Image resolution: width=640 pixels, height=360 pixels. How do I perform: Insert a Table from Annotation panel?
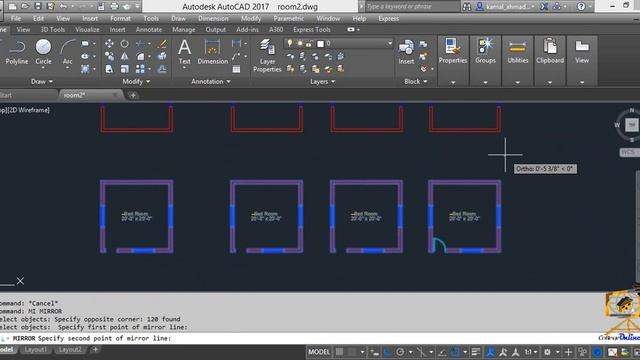(x=236, y=69)
